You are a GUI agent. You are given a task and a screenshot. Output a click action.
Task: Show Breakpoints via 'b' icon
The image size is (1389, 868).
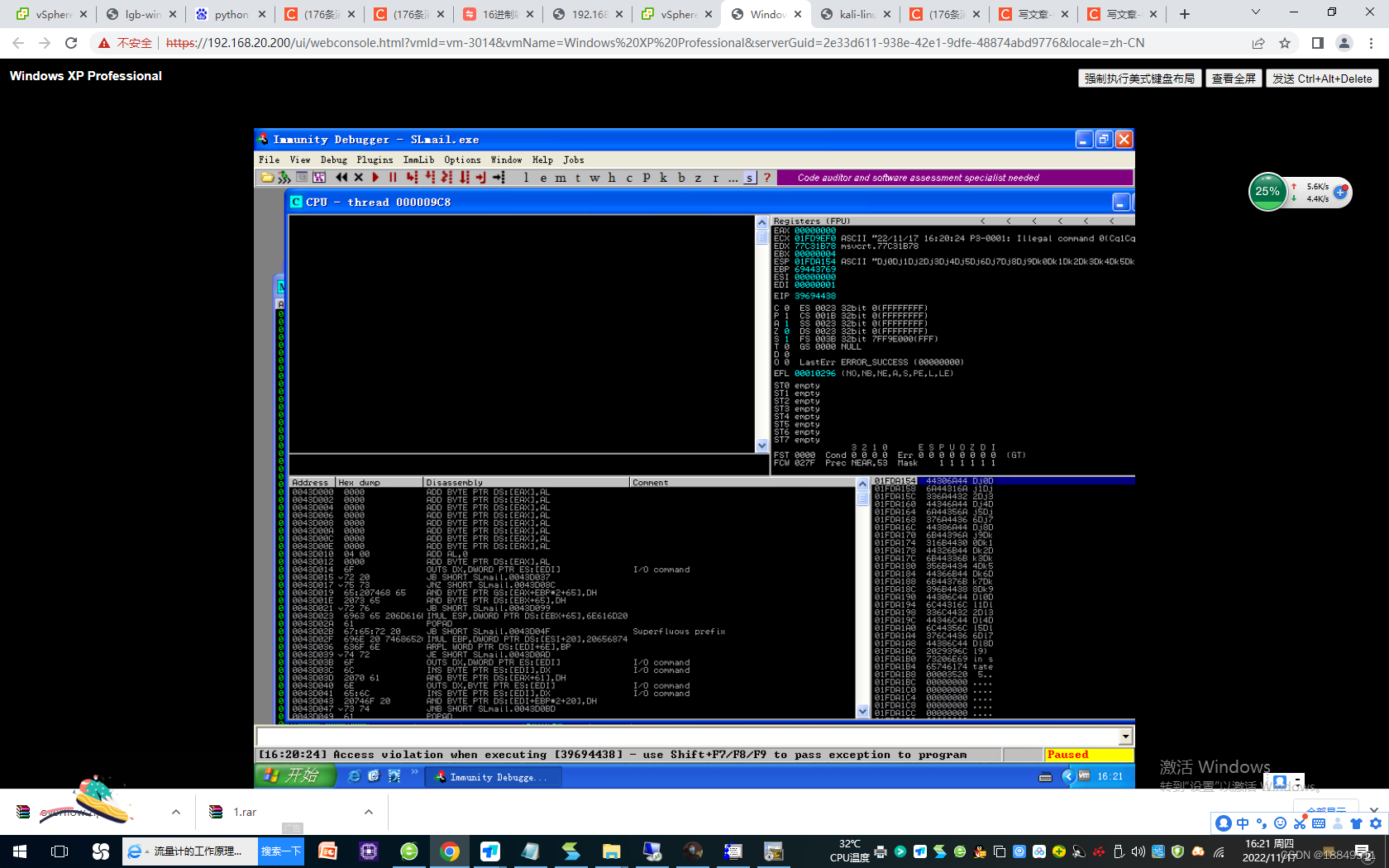point(681,178)
